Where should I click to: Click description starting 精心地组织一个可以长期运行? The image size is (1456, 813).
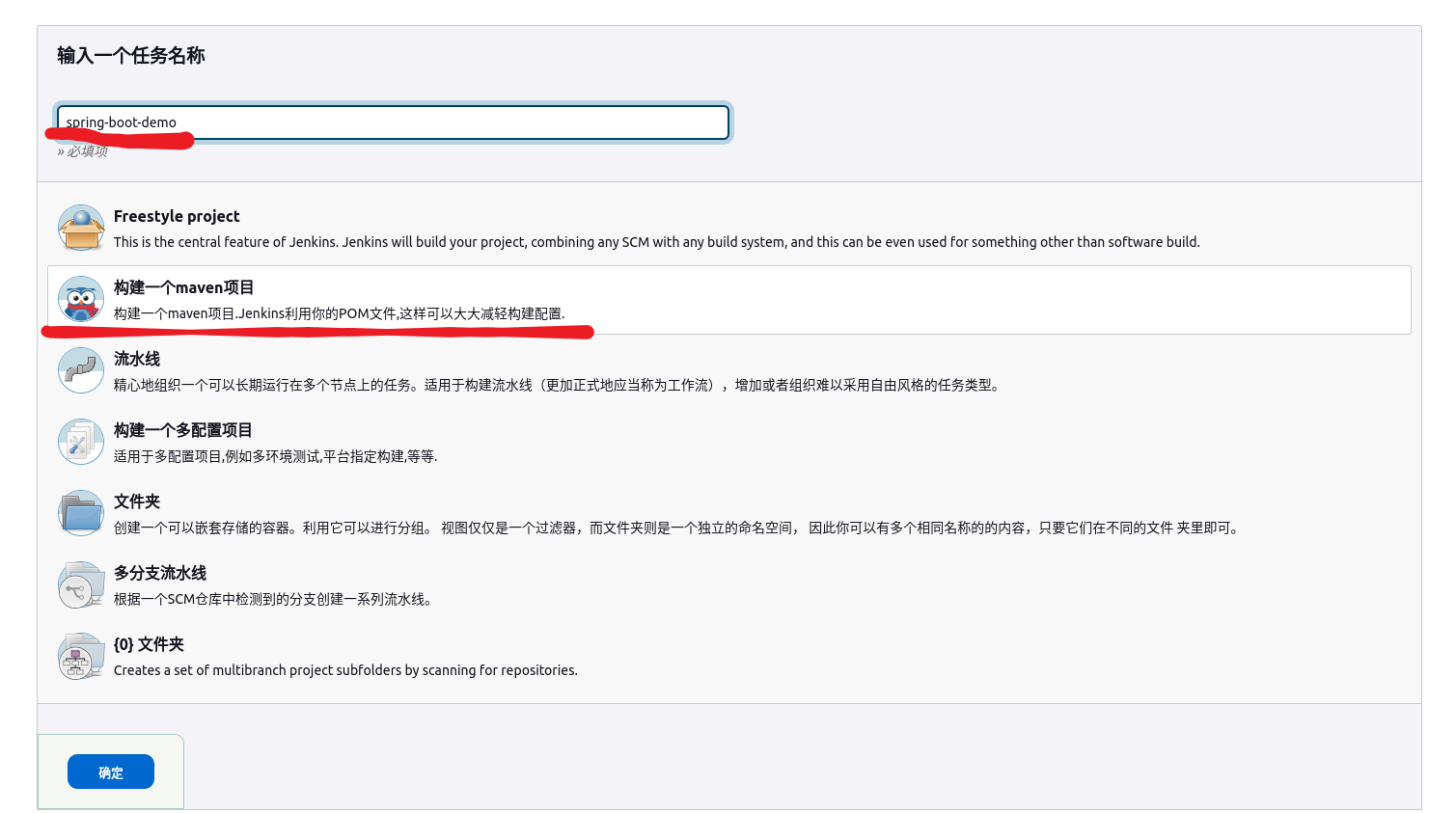(x=558, y=385)
